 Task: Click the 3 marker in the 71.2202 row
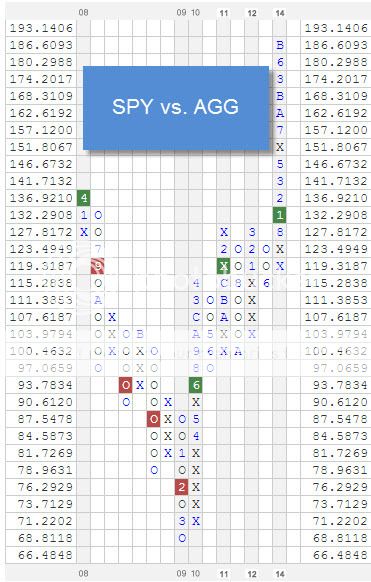point(182,521)
